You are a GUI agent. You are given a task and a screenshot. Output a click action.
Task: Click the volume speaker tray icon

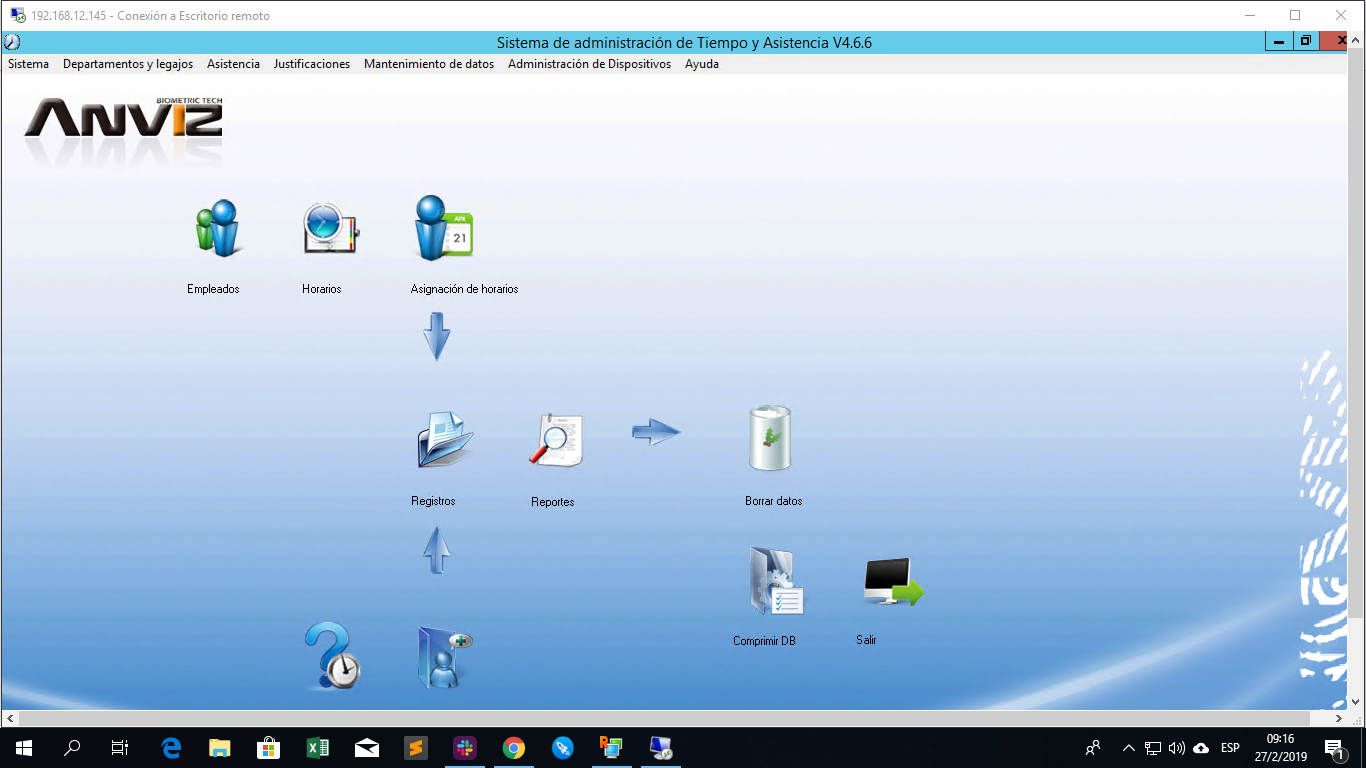pos(1177,748)
